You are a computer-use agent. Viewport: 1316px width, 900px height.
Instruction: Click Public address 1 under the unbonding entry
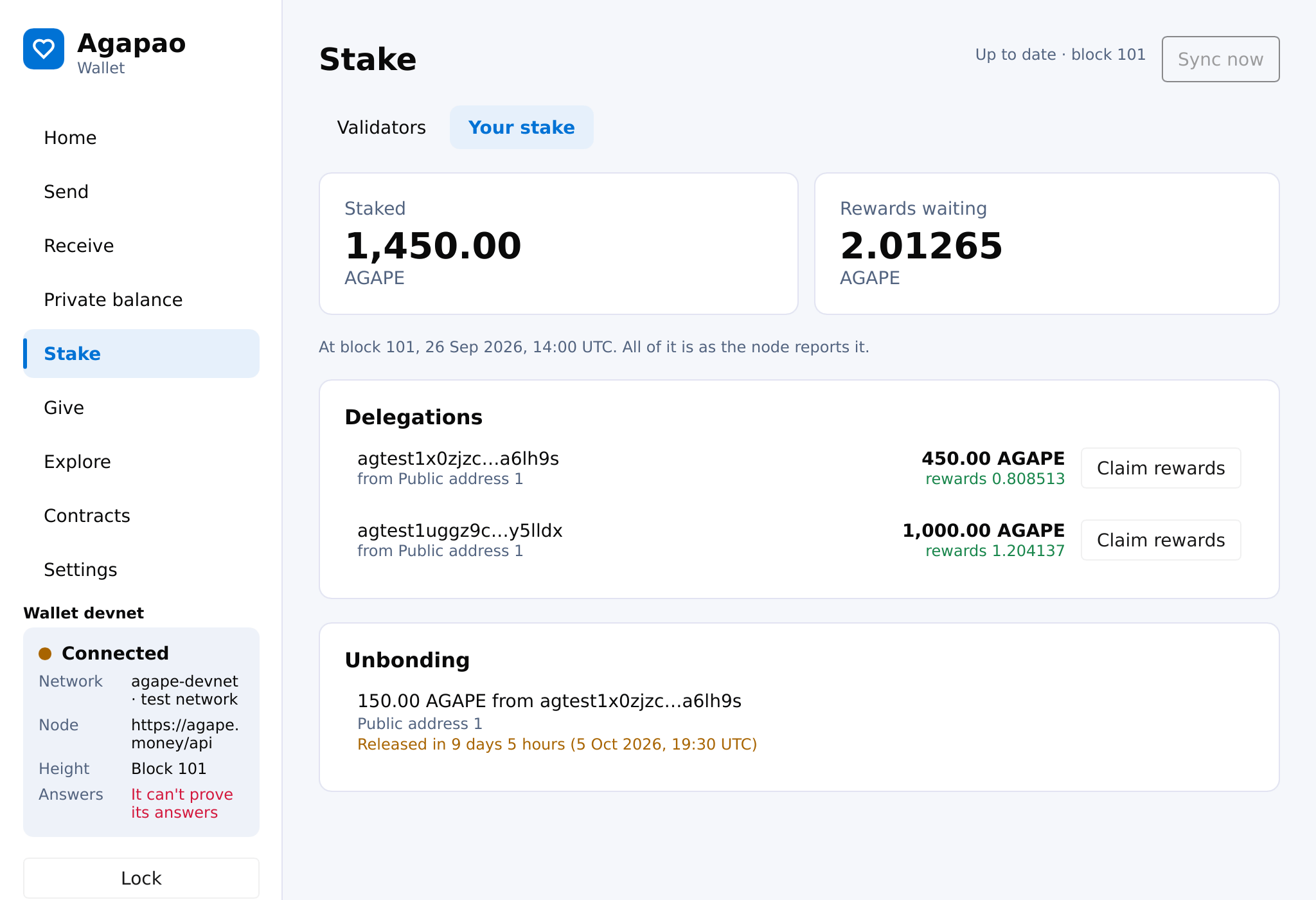(420, 724)
